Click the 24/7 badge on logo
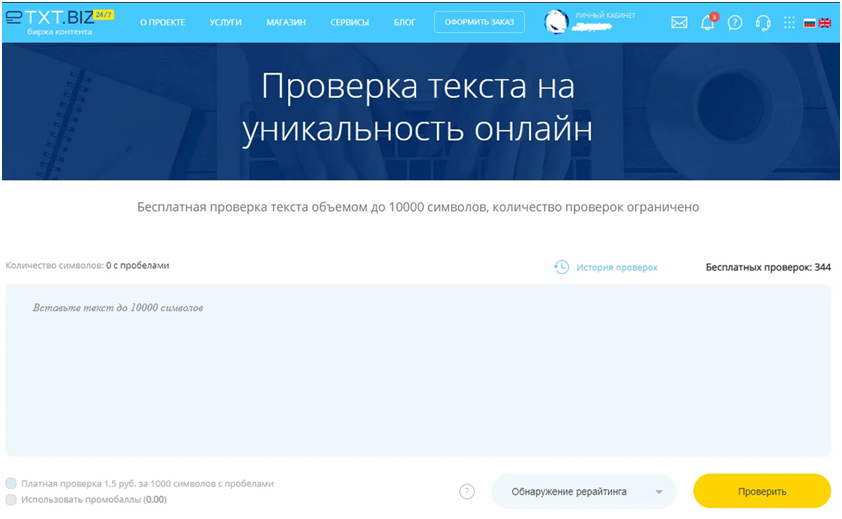842x519 pixels. tap(104, 15)
